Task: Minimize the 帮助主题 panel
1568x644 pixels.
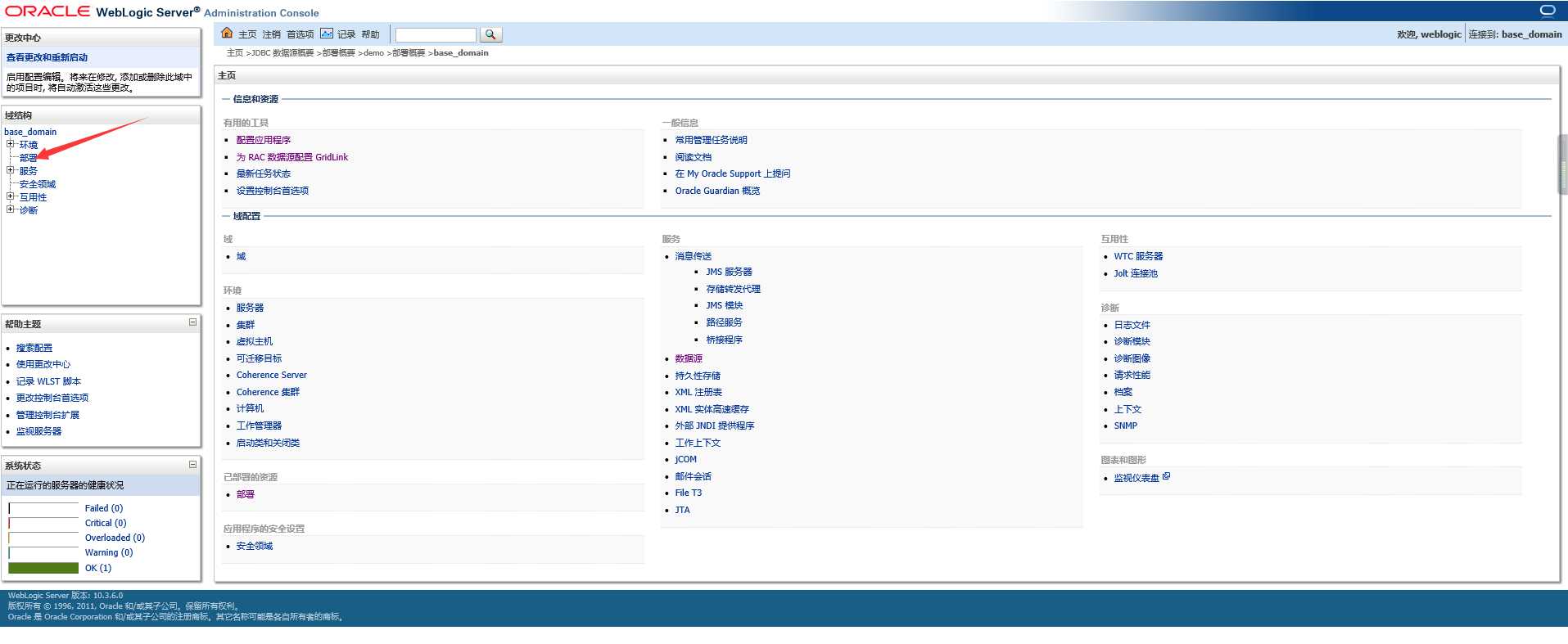Action: click(x=192, y=322)
